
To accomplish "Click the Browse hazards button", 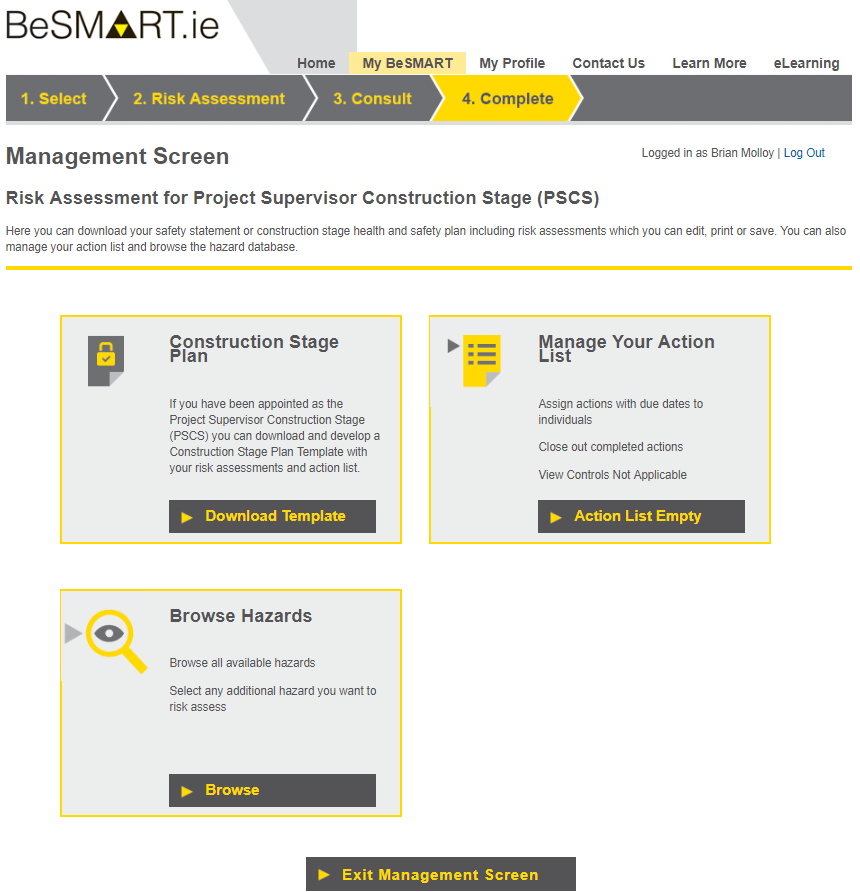I will (x=272, y=790).
